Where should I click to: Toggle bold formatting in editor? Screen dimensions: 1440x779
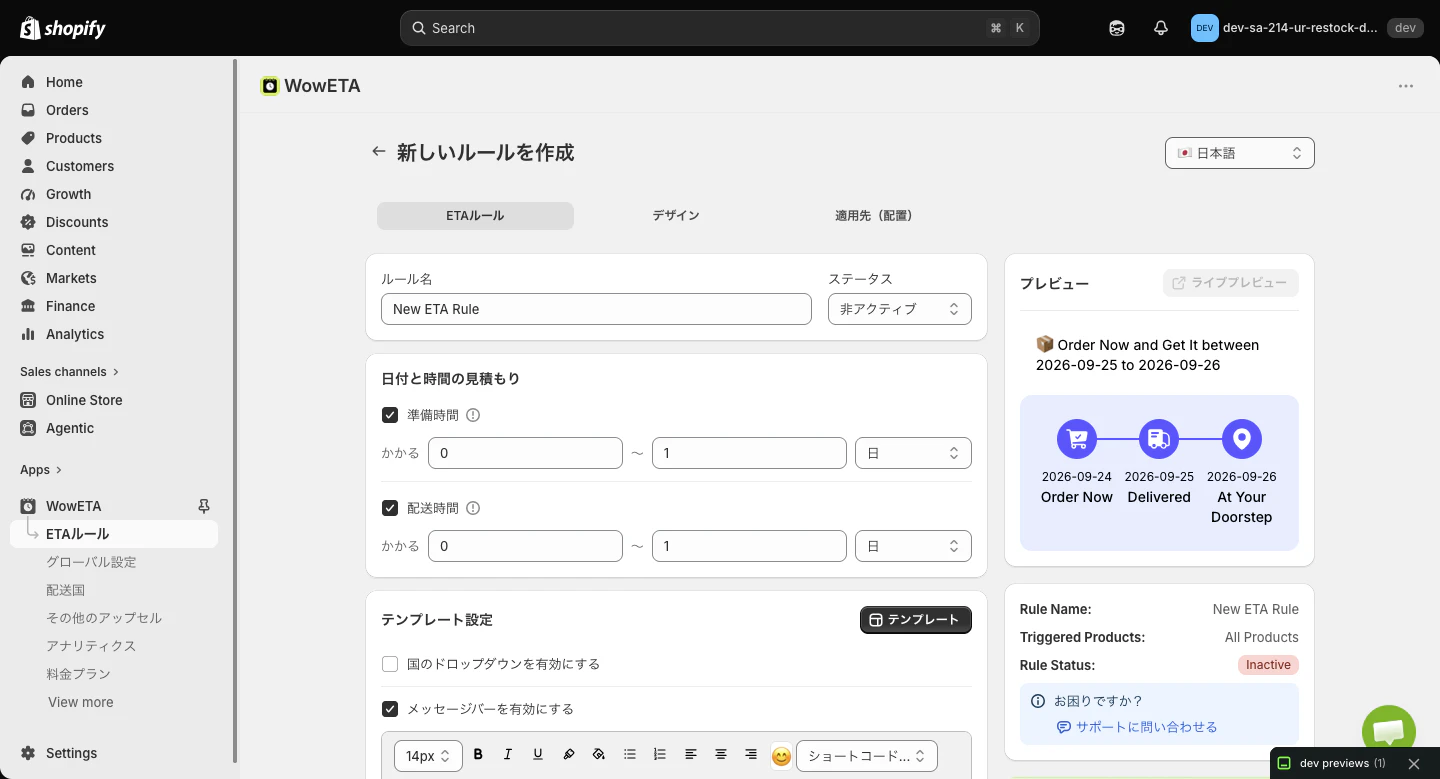click(x=478, y=755)
